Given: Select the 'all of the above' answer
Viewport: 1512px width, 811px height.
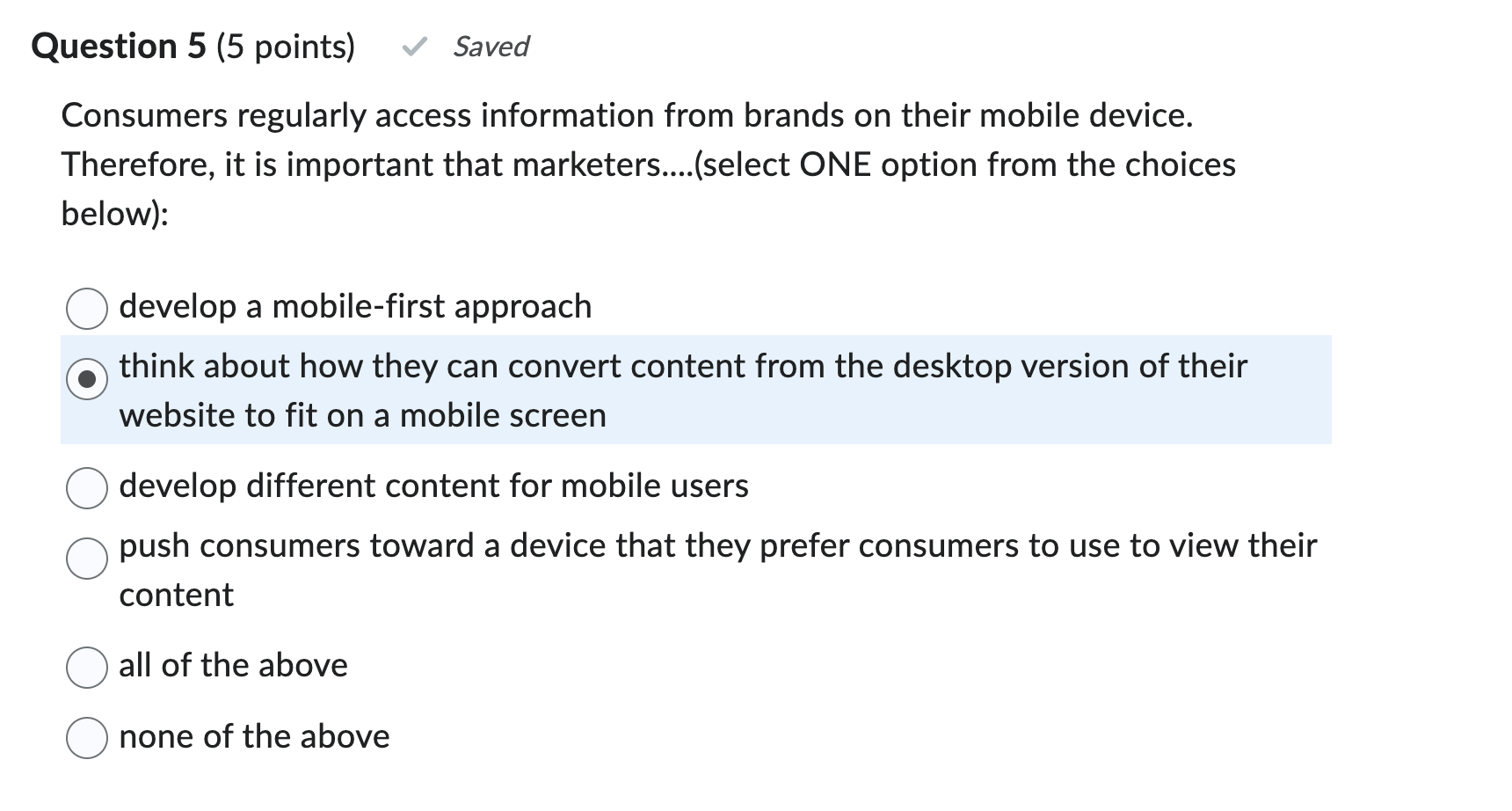Looking at the screenshot, I should coord(86,667).
